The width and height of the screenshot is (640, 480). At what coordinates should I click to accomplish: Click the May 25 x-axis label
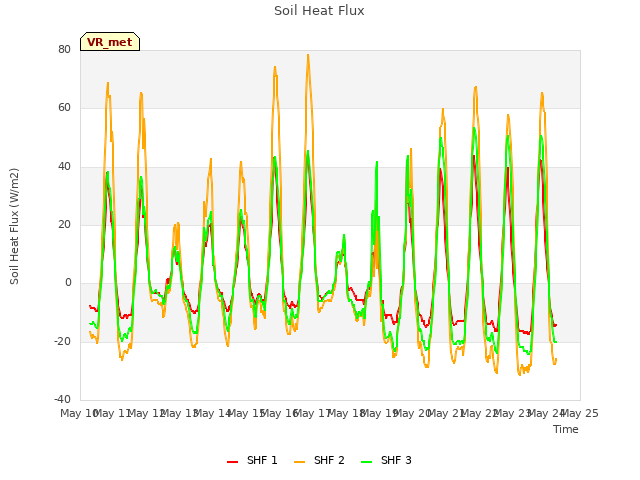580,413
